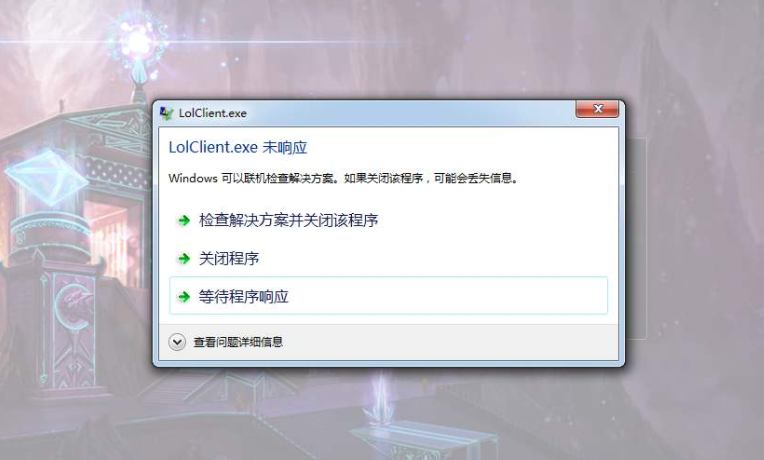Click the gray footer bar of the dialog
Screen dimensions: 764x460
pyautogui.click(x=388, y=343)
